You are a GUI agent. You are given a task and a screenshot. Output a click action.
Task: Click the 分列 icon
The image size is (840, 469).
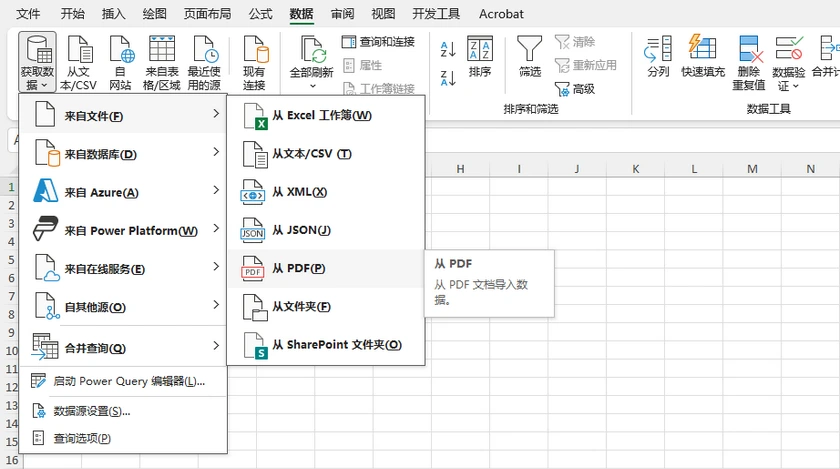(658, 57)
